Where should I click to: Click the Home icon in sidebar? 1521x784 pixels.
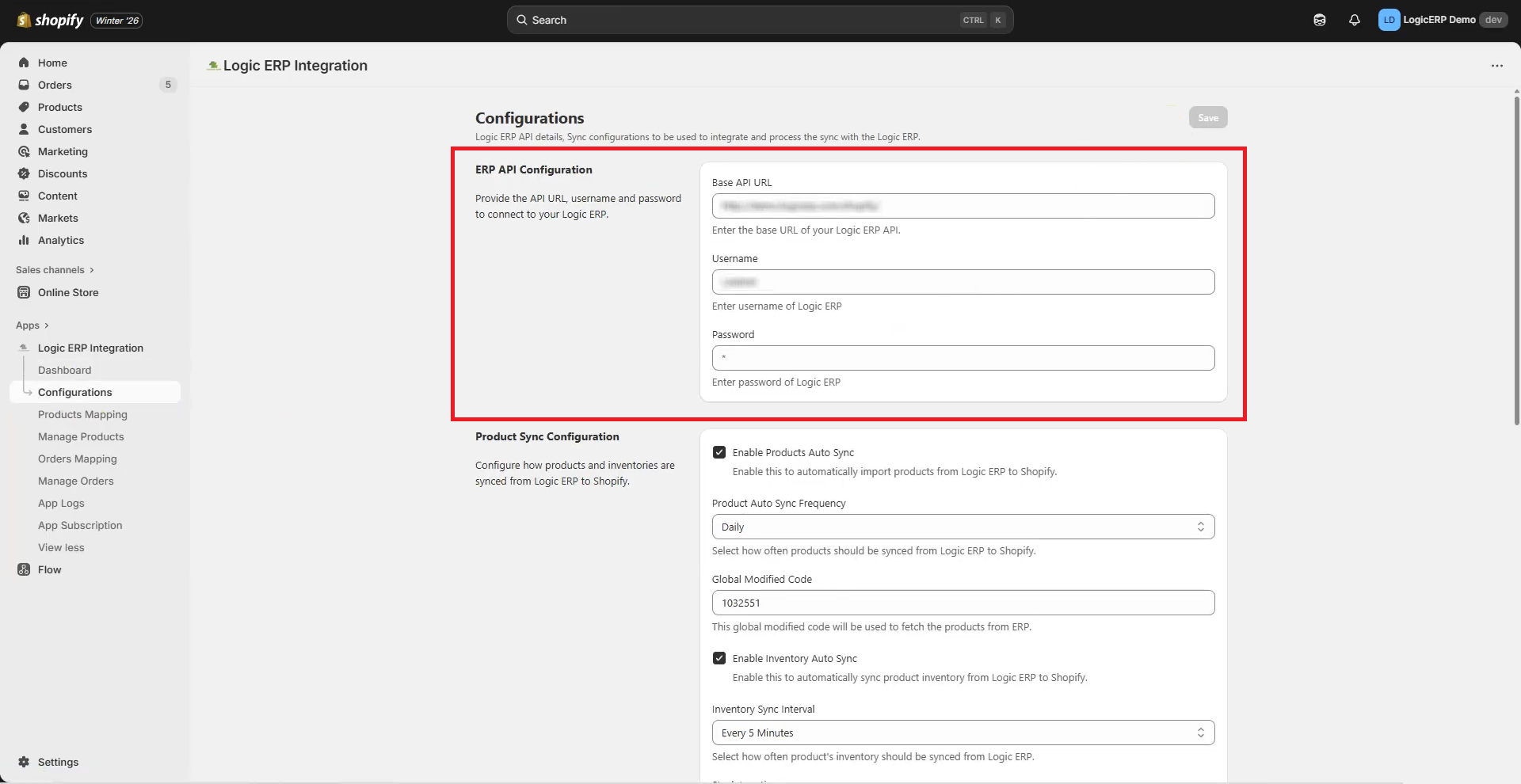tap(24, 63)
